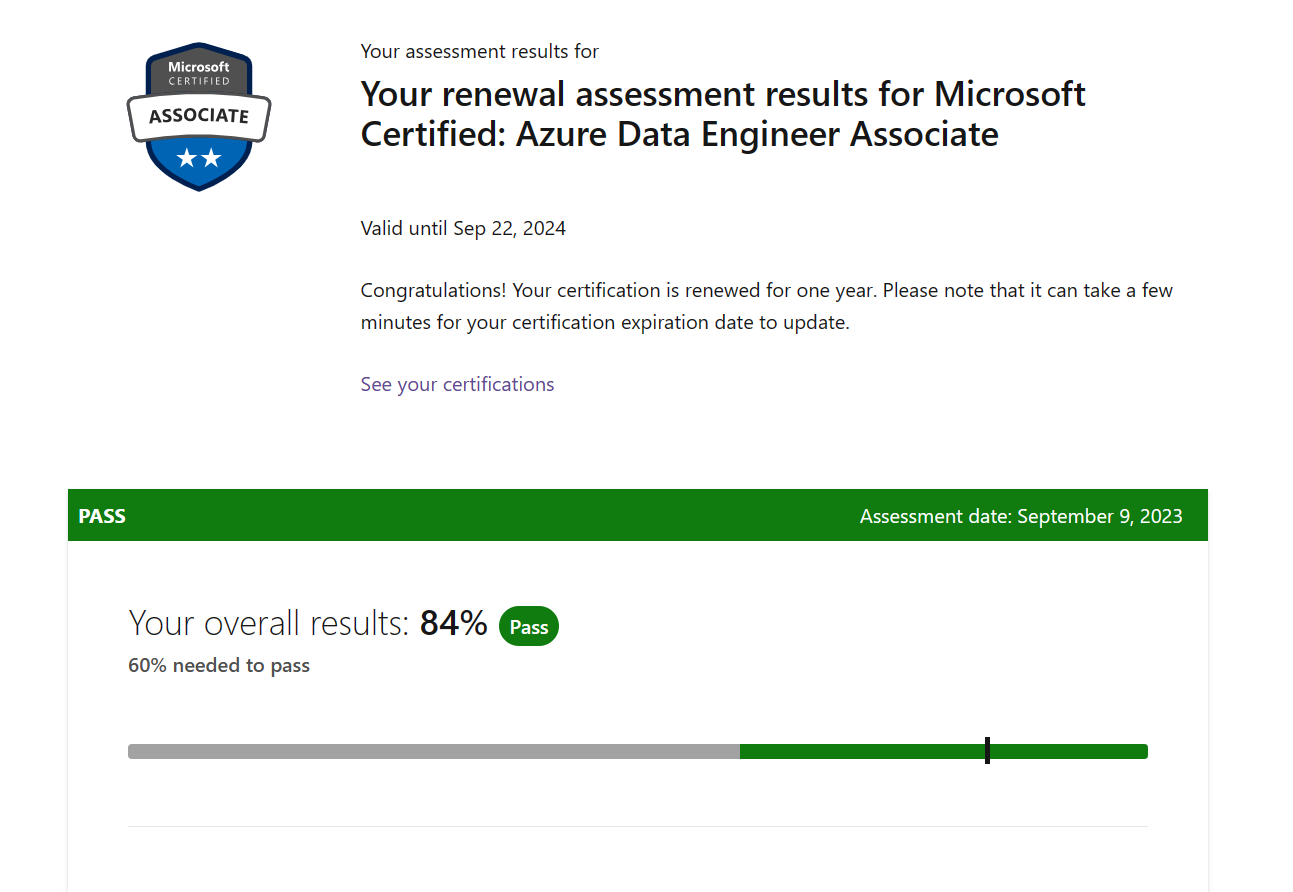The height and width of the screenshot is (892, 1293).
Task: Select the two stars on the certification badge
Action: pyautogui.click(x=198, y=156)
